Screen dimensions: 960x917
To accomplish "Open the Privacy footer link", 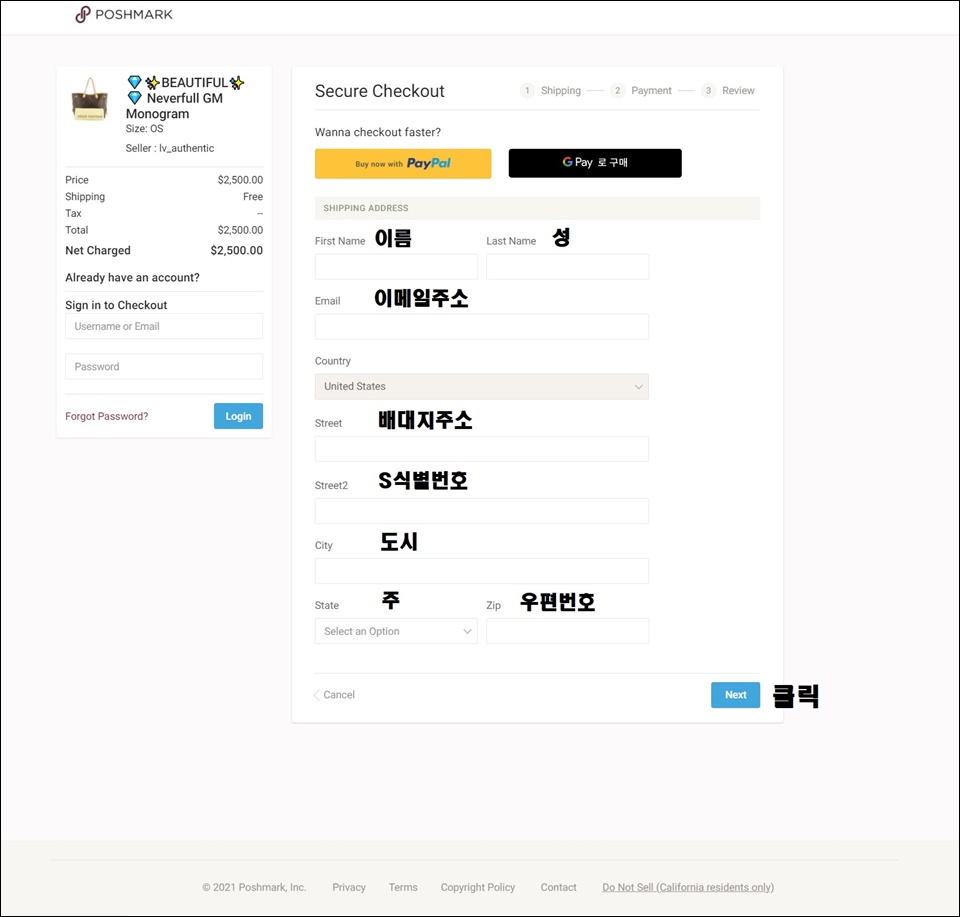I will click(349, 888).
